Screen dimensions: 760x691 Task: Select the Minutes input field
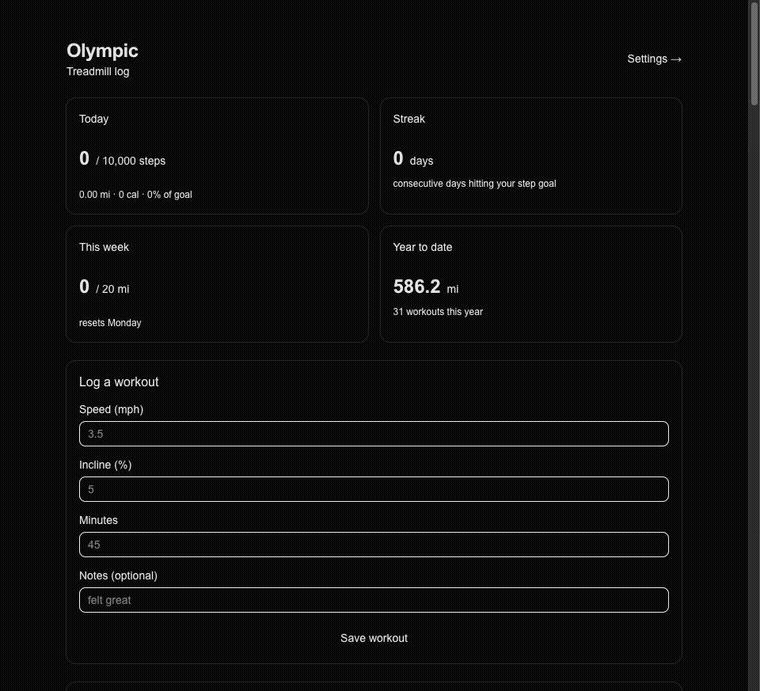[x=374, y=545]
